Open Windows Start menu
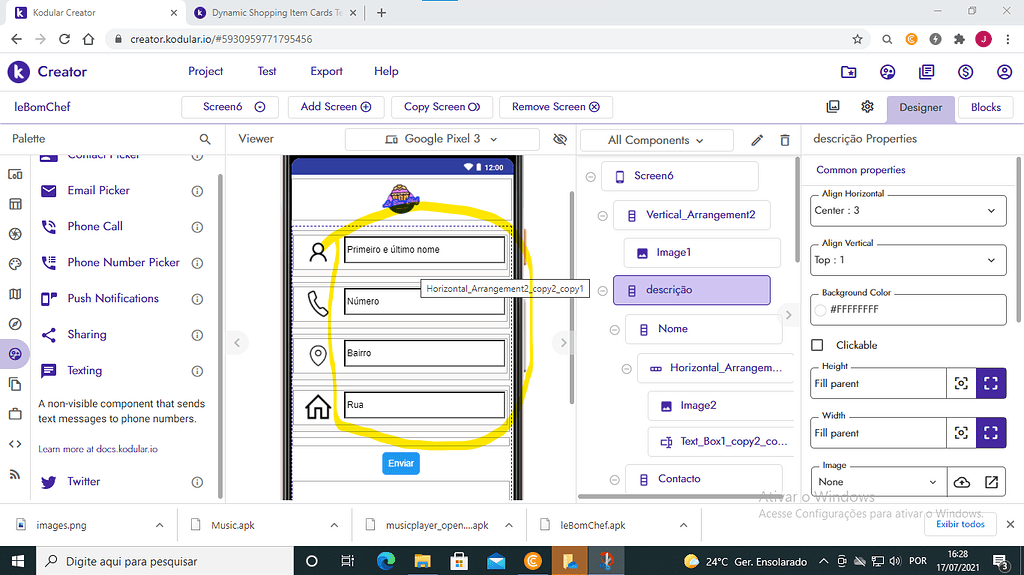 pyautogui.click(x=18, y=561)
